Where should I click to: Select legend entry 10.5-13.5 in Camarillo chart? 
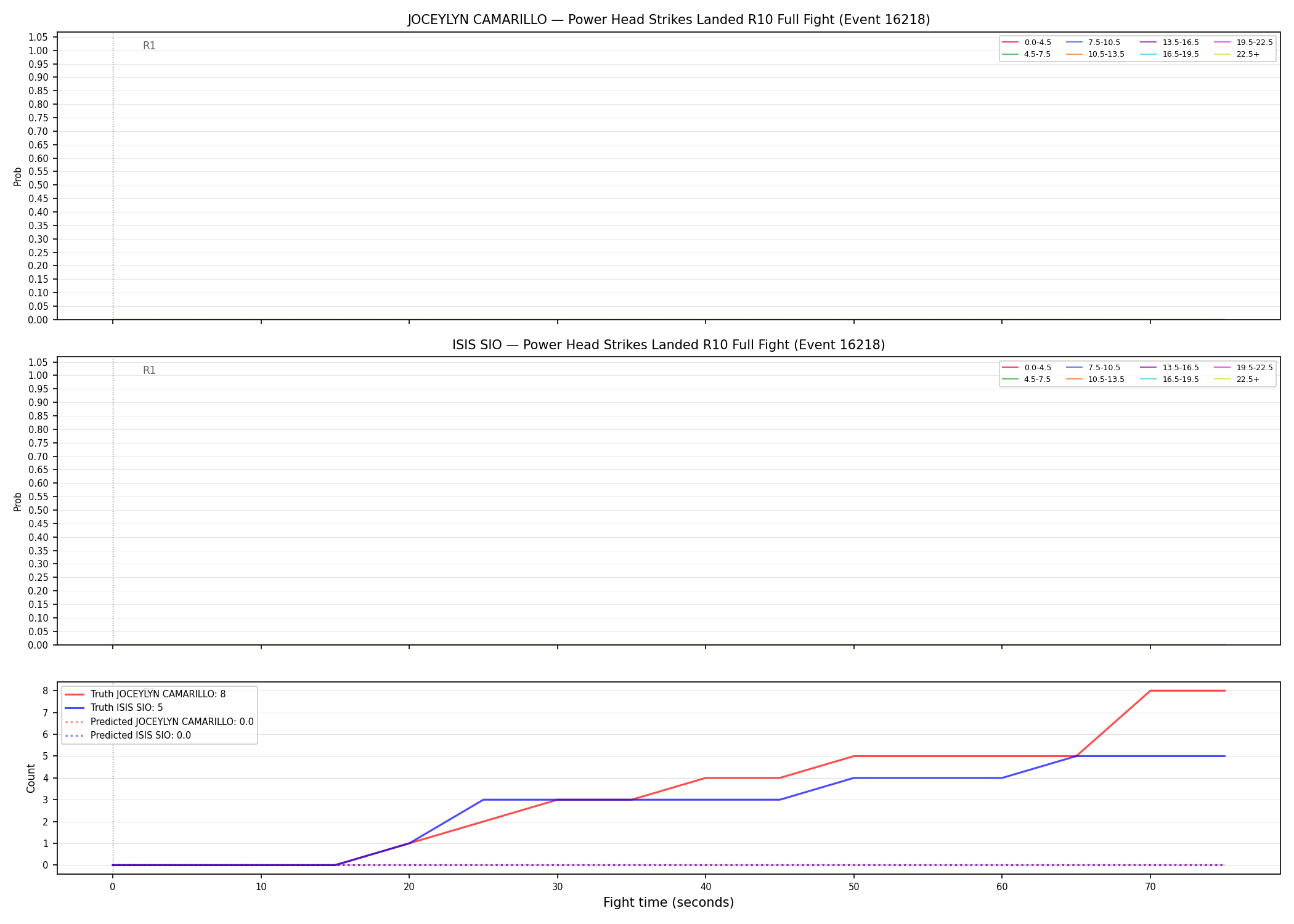(1095, 54)
